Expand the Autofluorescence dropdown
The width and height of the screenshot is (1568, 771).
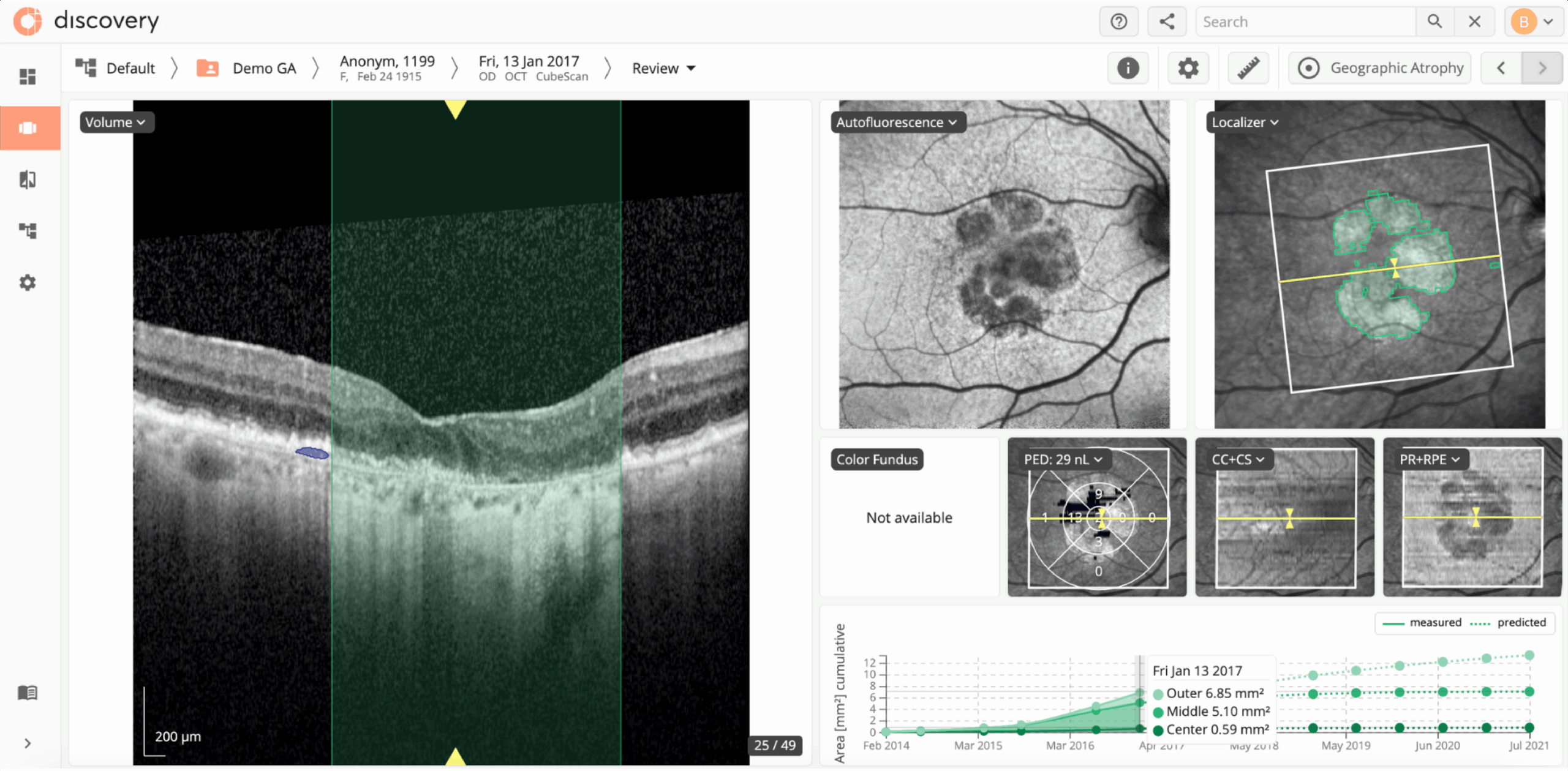click(897, 122)
